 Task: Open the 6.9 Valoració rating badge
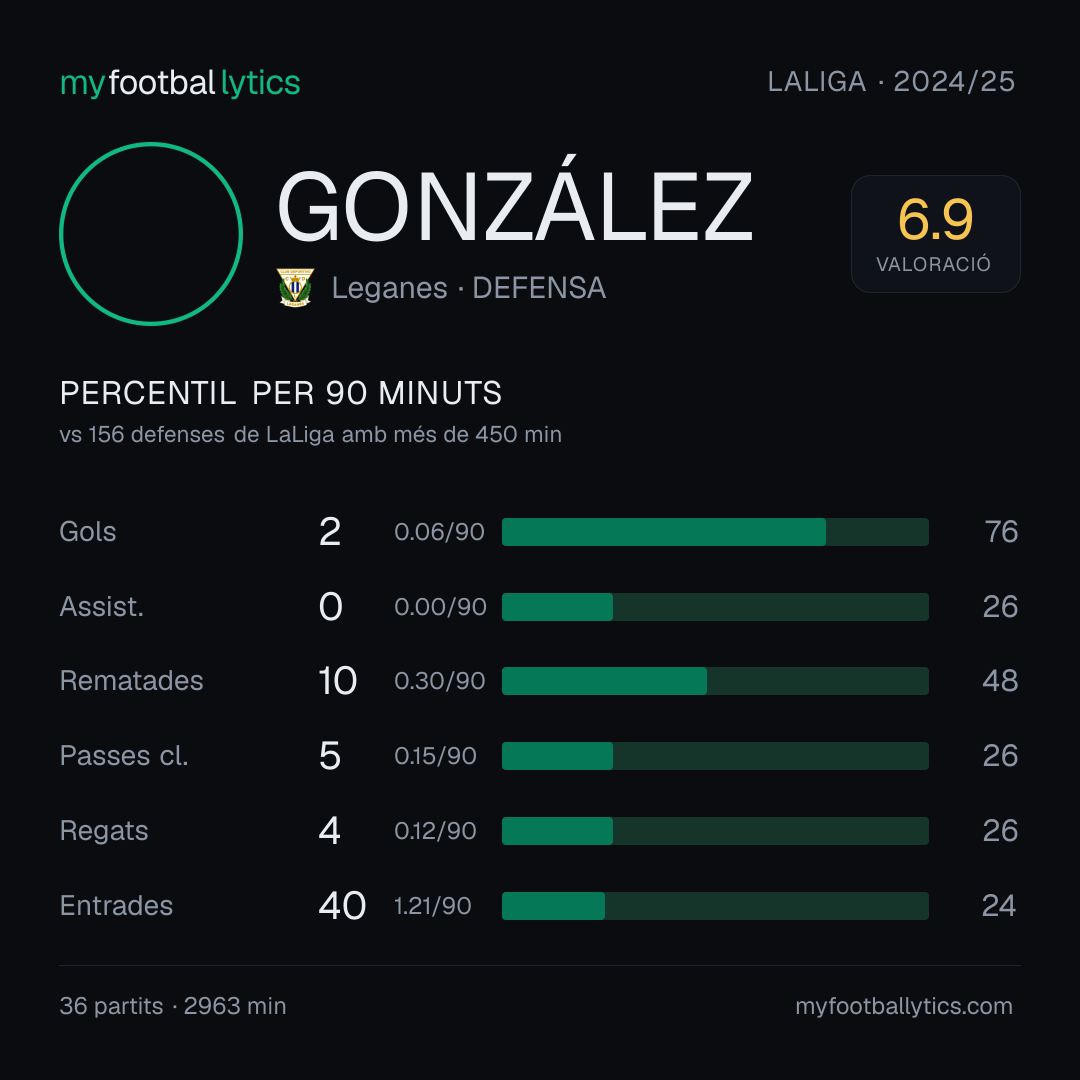coord(935,234)
